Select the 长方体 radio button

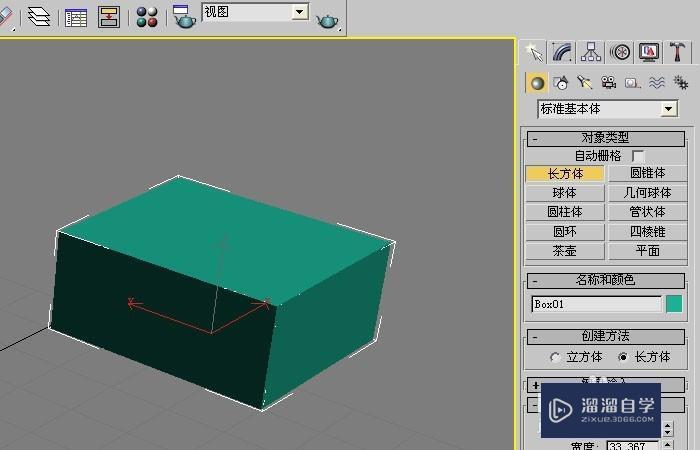(623, 358)
